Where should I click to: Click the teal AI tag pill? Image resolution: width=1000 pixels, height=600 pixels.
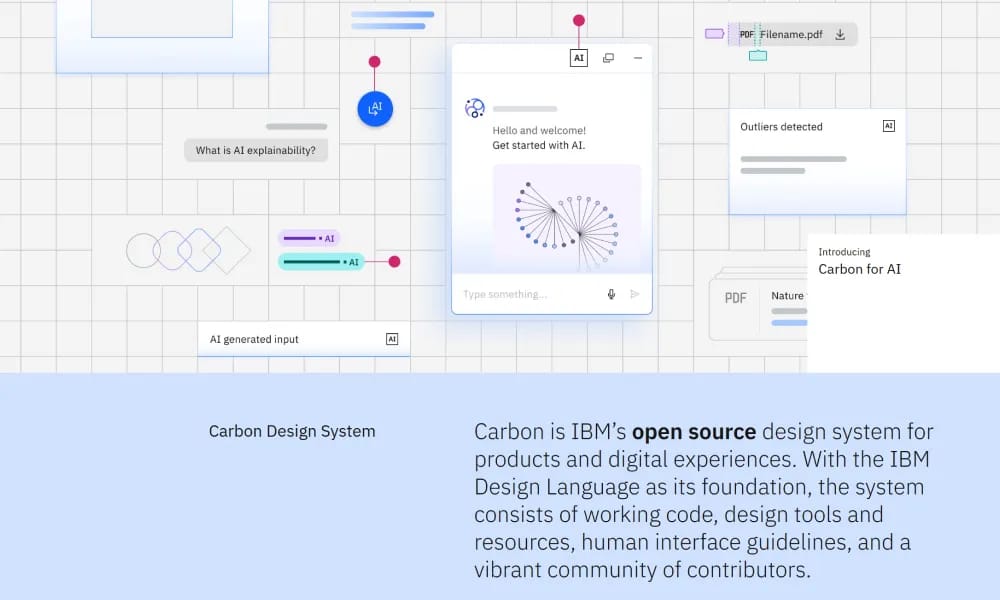(x=321, y=262)
